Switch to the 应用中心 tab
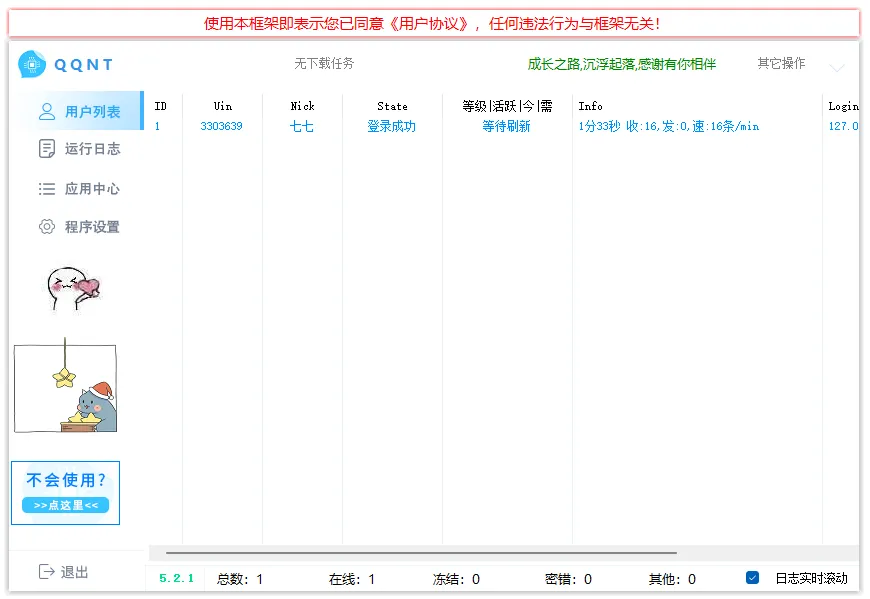The width and height of the screenshot is (870, 599). 92,189
